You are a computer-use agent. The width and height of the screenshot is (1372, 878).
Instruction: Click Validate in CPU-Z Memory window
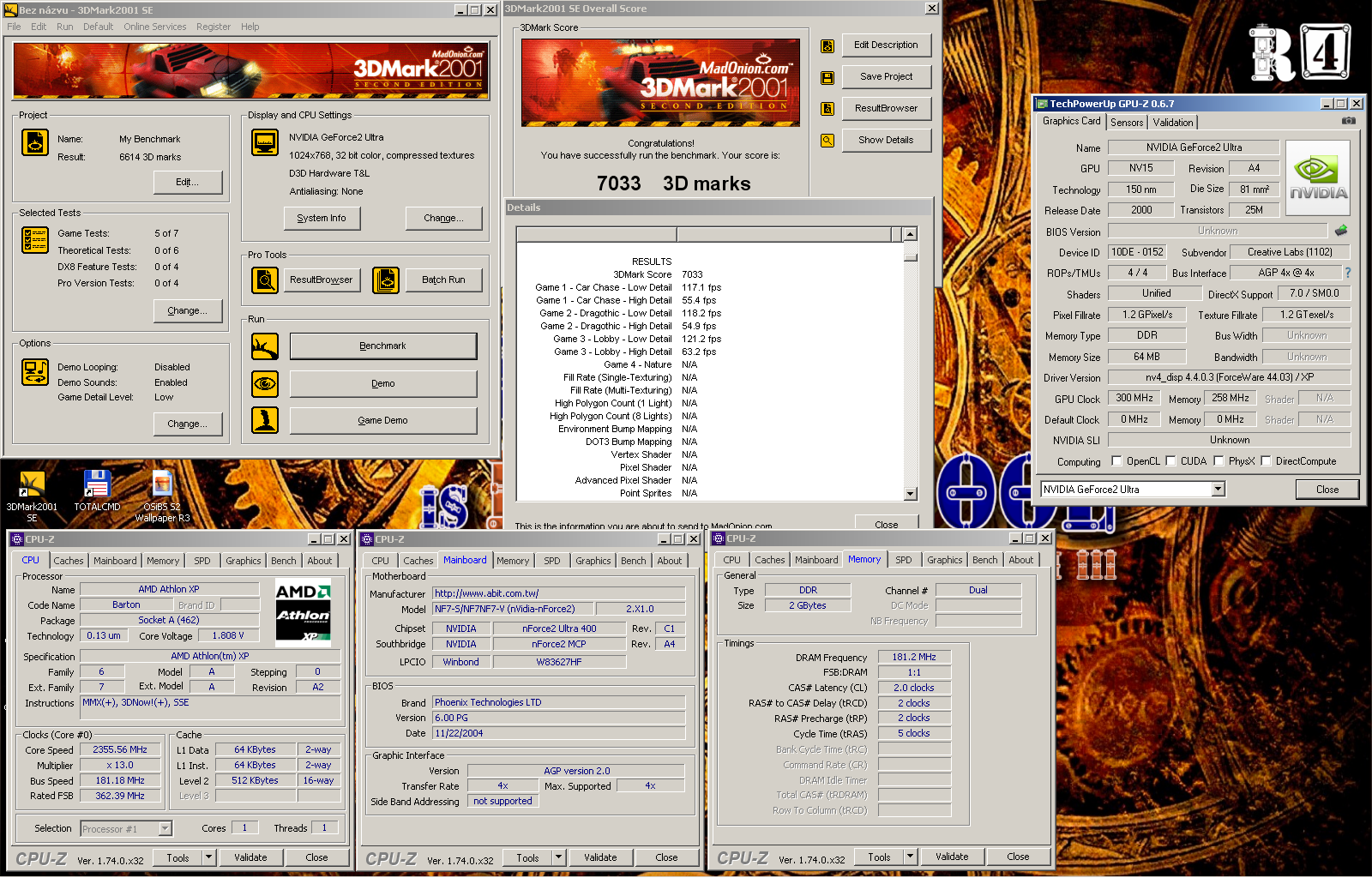click(x=952, y=857)
